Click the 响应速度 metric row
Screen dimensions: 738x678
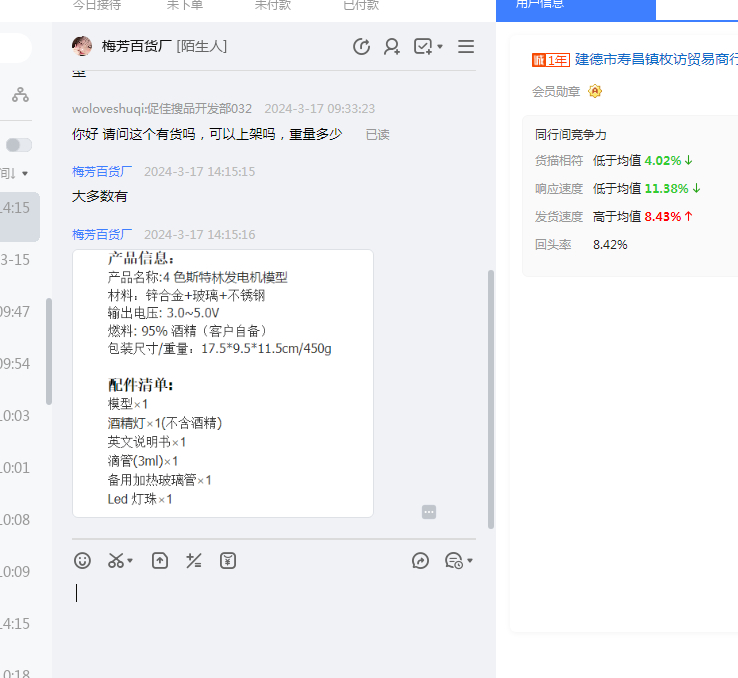618,189
